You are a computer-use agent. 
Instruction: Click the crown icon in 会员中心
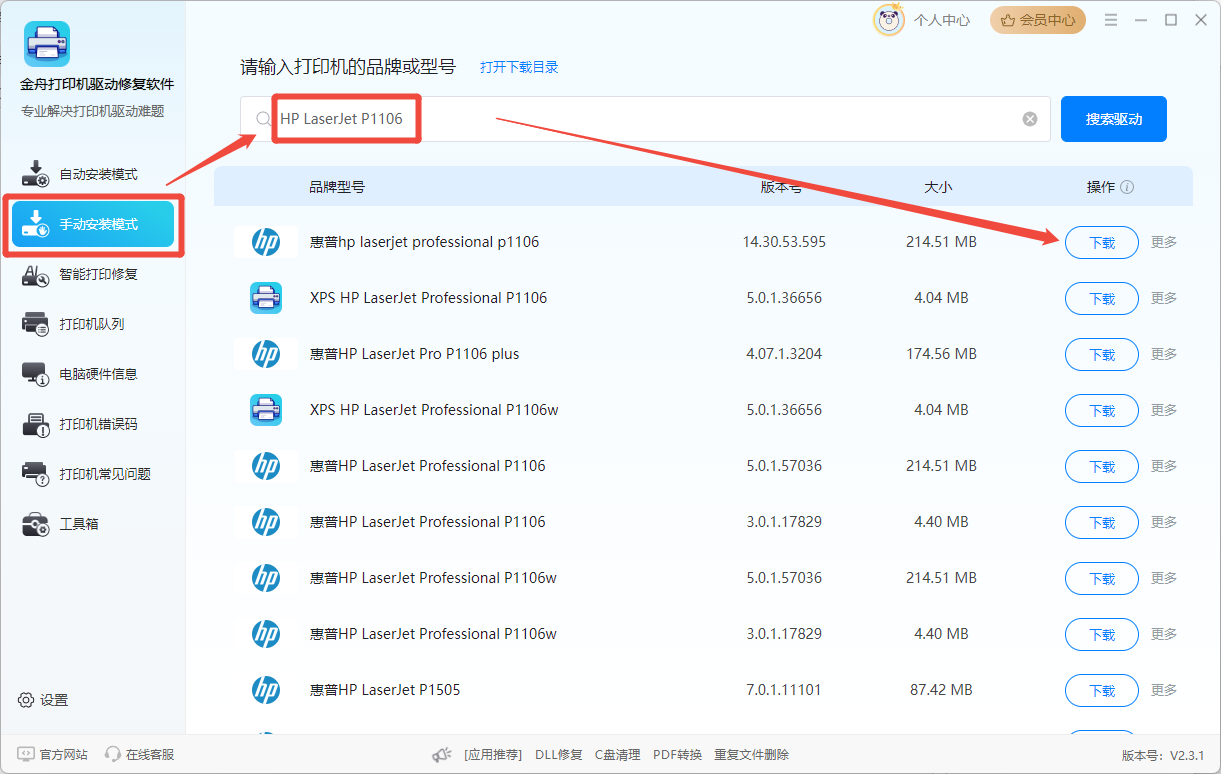pyautogui.click(x=1007, y=19)
